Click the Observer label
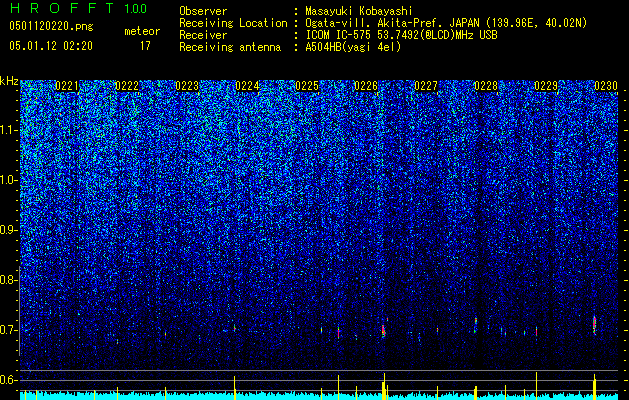The height and width of the screenshot is (400, 629). tap(203, 11)
